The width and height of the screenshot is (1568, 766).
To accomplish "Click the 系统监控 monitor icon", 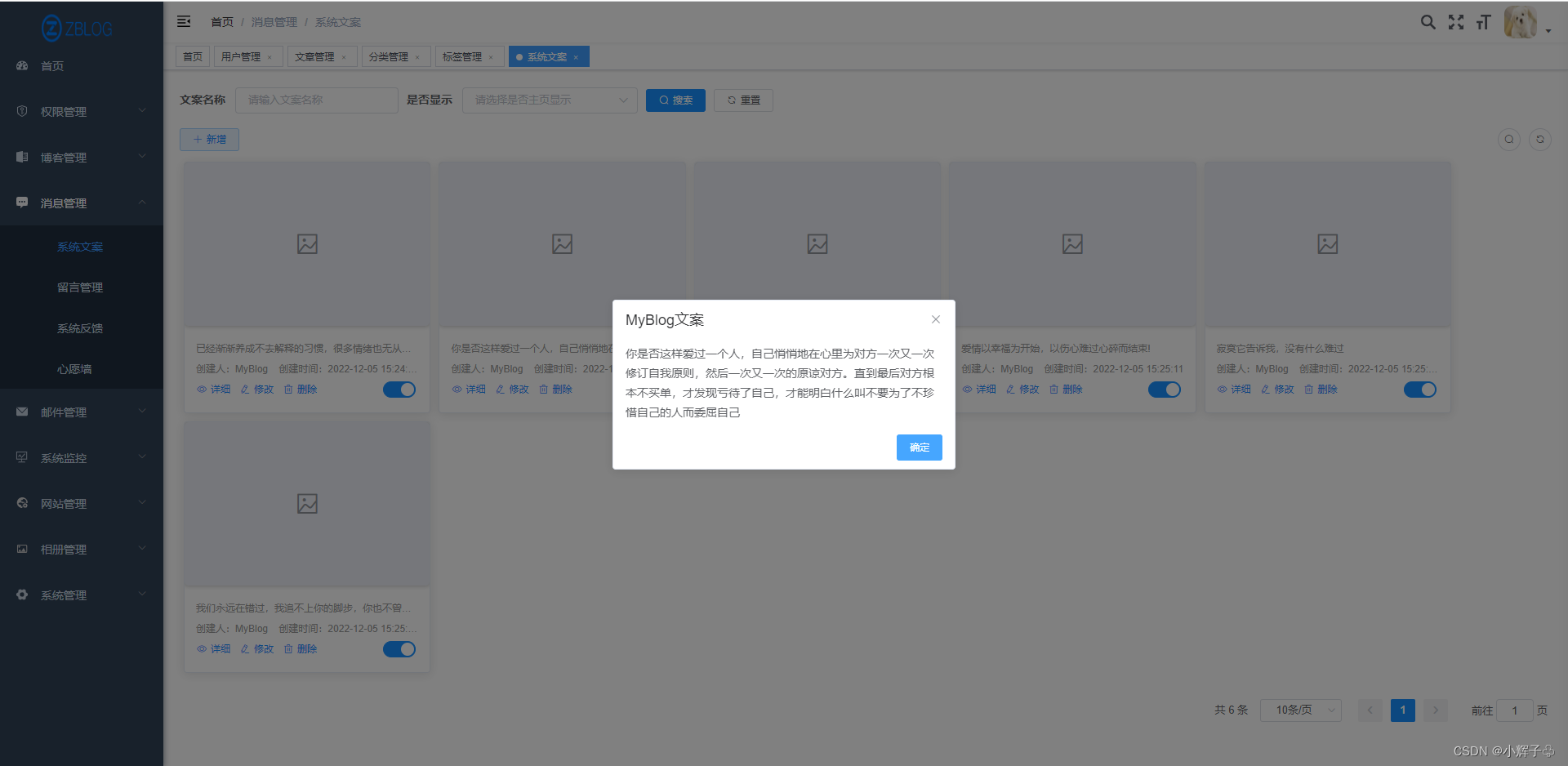I will (22, 457).
